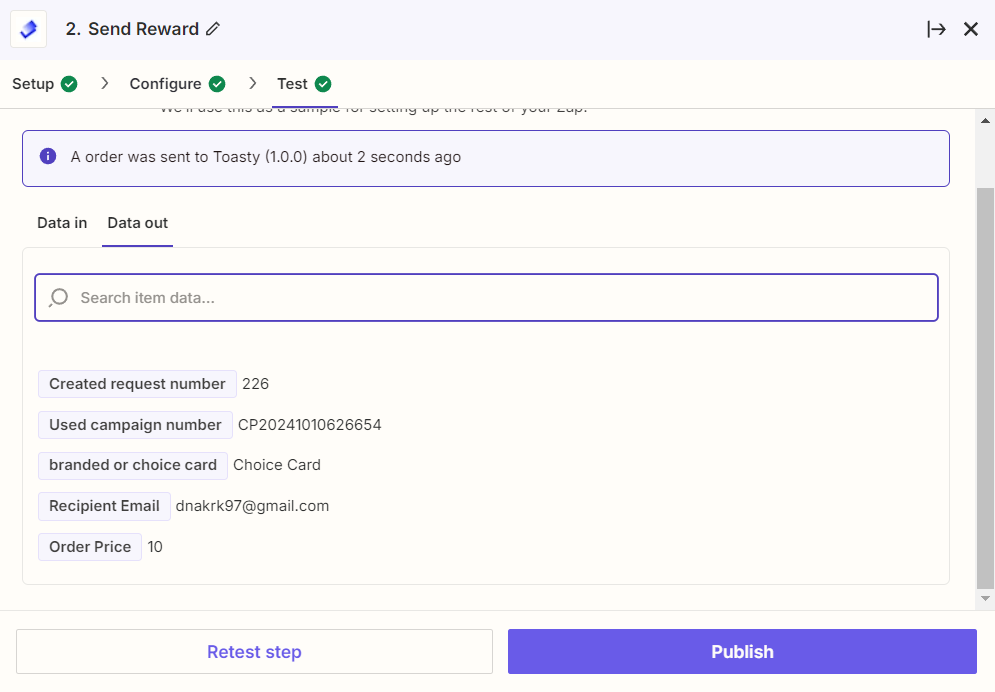Click the Setup green checkmark icon
The width and height of the screenshot is (995, 692).
[x=69, y=84]
